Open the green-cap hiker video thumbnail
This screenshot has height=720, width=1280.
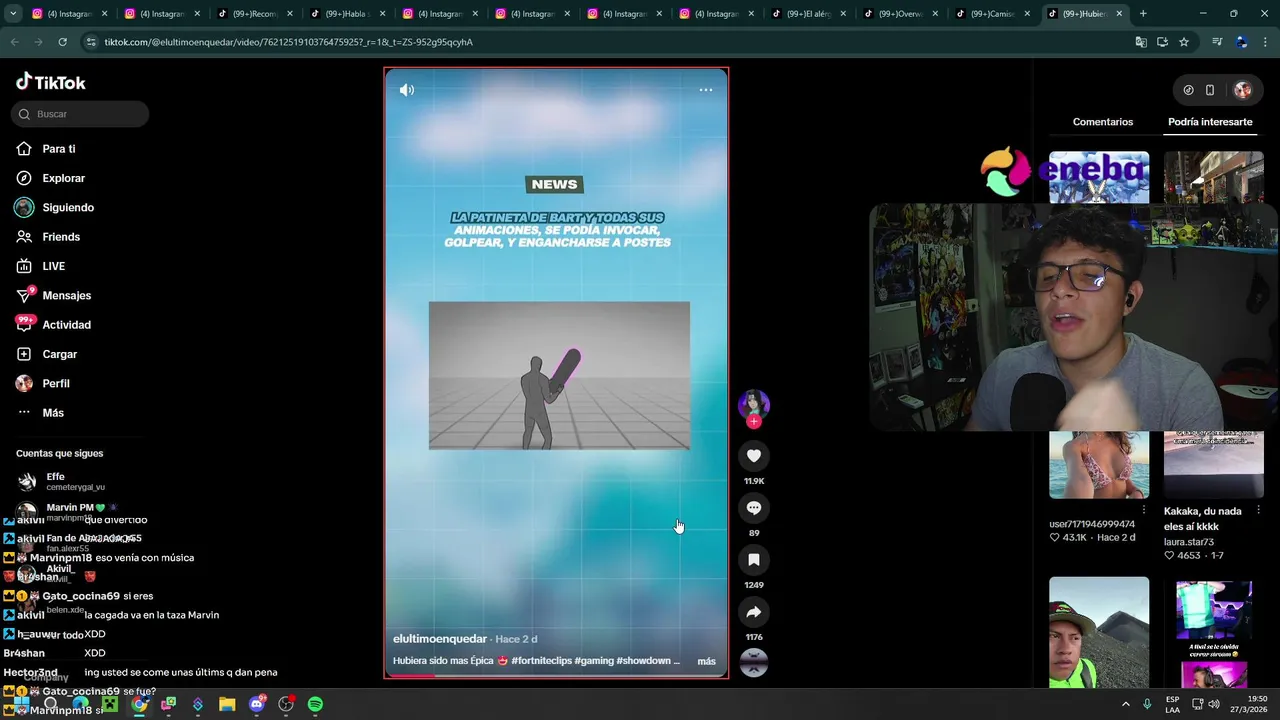pos(1099,632)
